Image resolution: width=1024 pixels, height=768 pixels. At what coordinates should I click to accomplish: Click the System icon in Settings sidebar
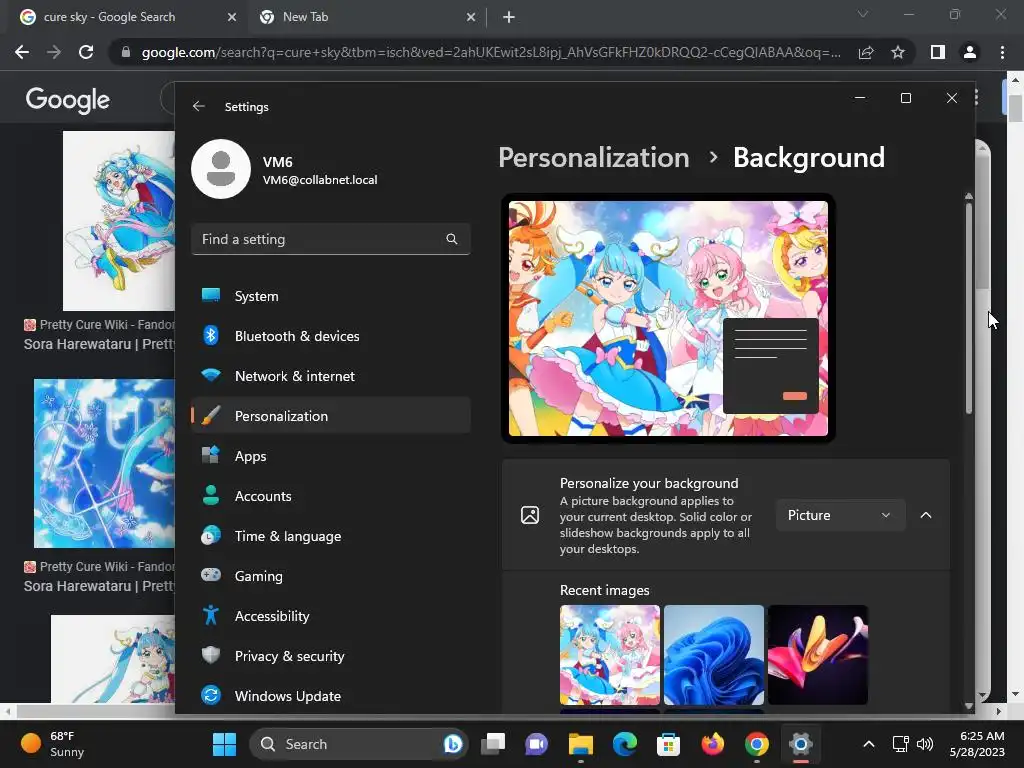[210, 295]
